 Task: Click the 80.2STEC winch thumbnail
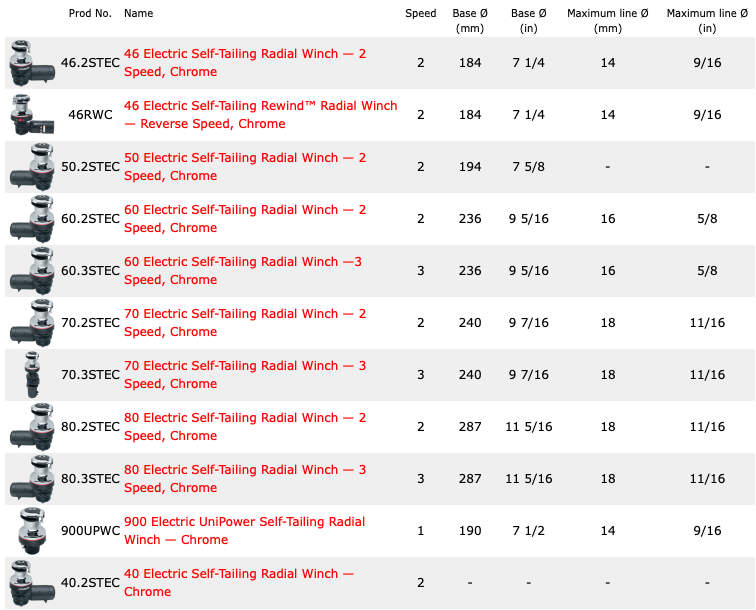point(30,426)
